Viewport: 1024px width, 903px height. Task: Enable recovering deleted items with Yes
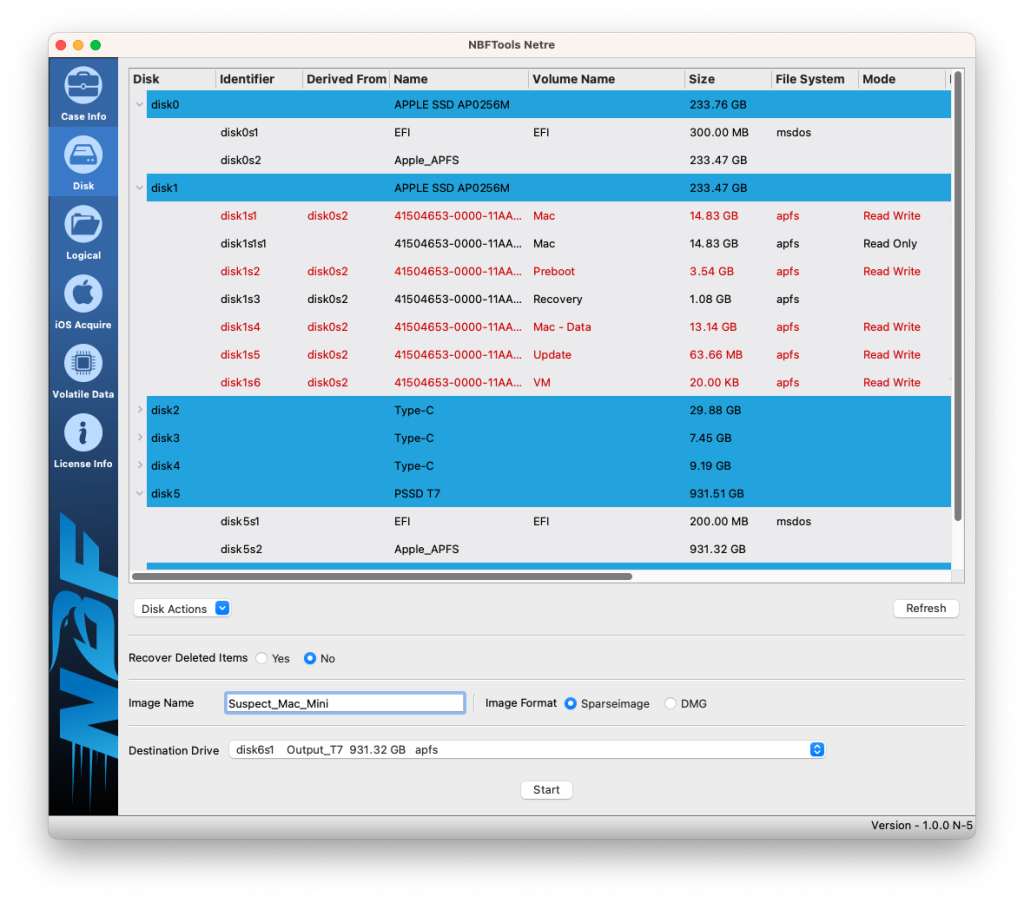261,658
